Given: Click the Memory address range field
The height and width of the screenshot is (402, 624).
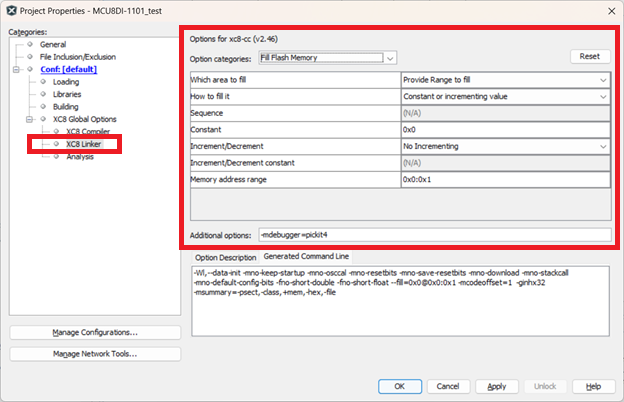Looking at the screenshot, I should click(504, 180).
